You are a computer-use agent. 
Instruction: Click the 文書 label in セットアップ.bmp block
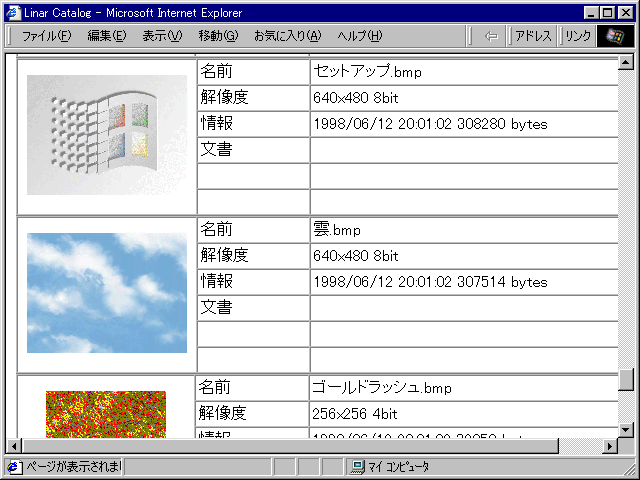pos(216,149)
